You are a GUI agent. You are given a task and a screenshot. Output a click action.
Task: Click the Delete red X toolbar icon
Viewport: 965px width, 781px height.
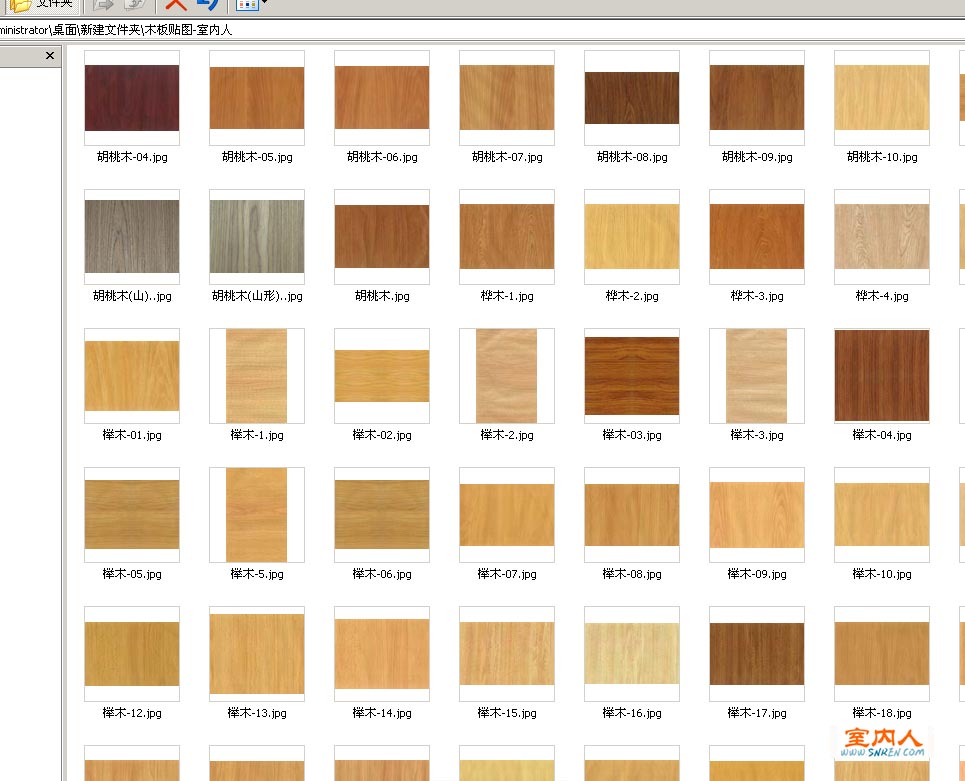click(177, 4)
